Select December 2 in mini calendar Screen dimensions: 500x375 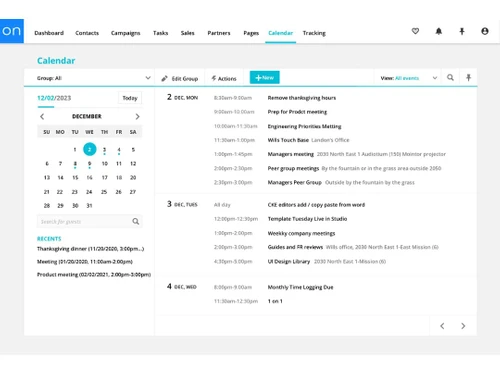click(x=90, y=149)
